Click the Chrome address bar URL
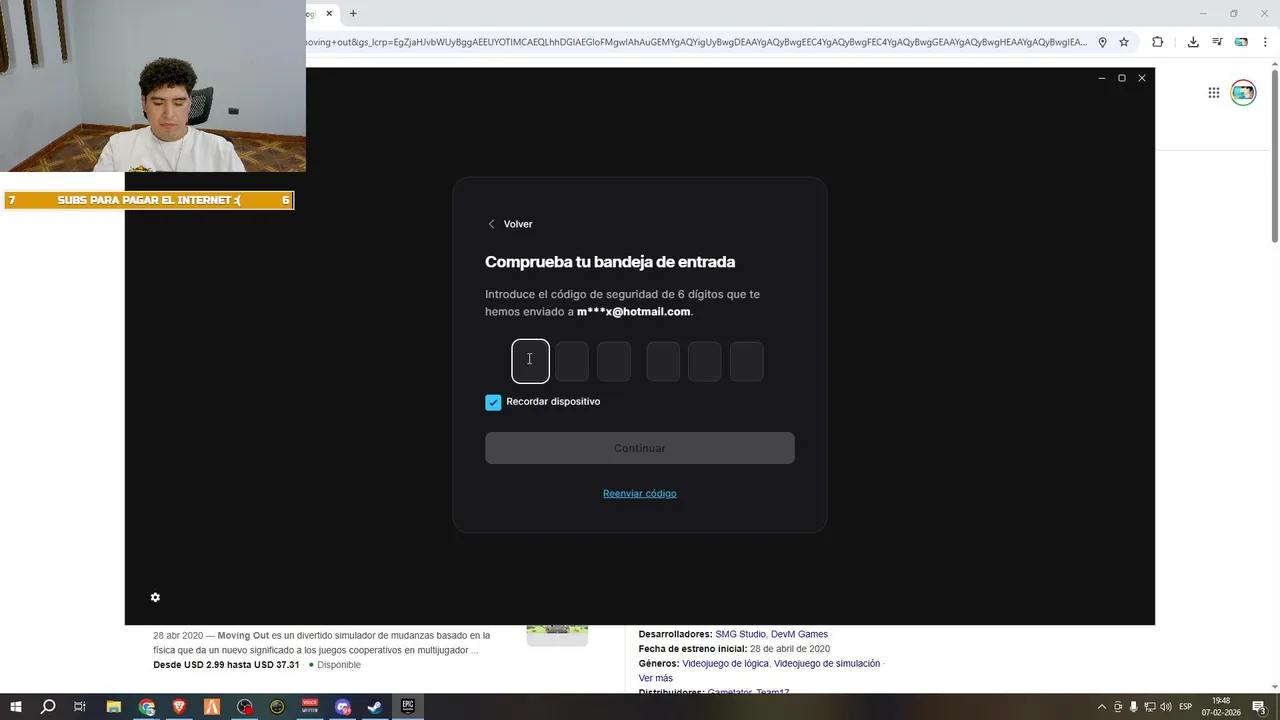1280x720 pixels. [696, 42]
